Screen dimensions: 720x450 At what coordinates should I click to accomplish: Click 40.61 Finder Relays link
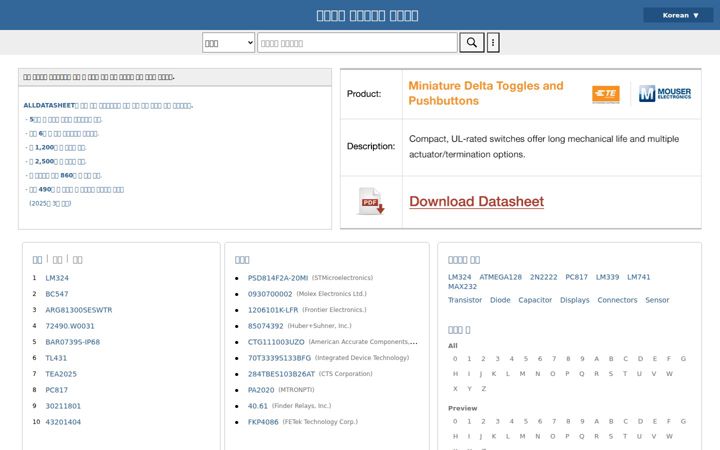click(258, 406)
